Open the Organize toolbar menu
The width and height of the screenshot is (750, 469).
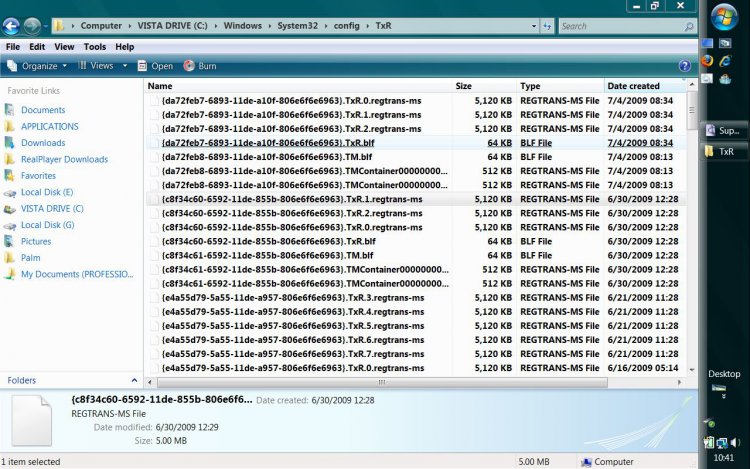point(36,66)
